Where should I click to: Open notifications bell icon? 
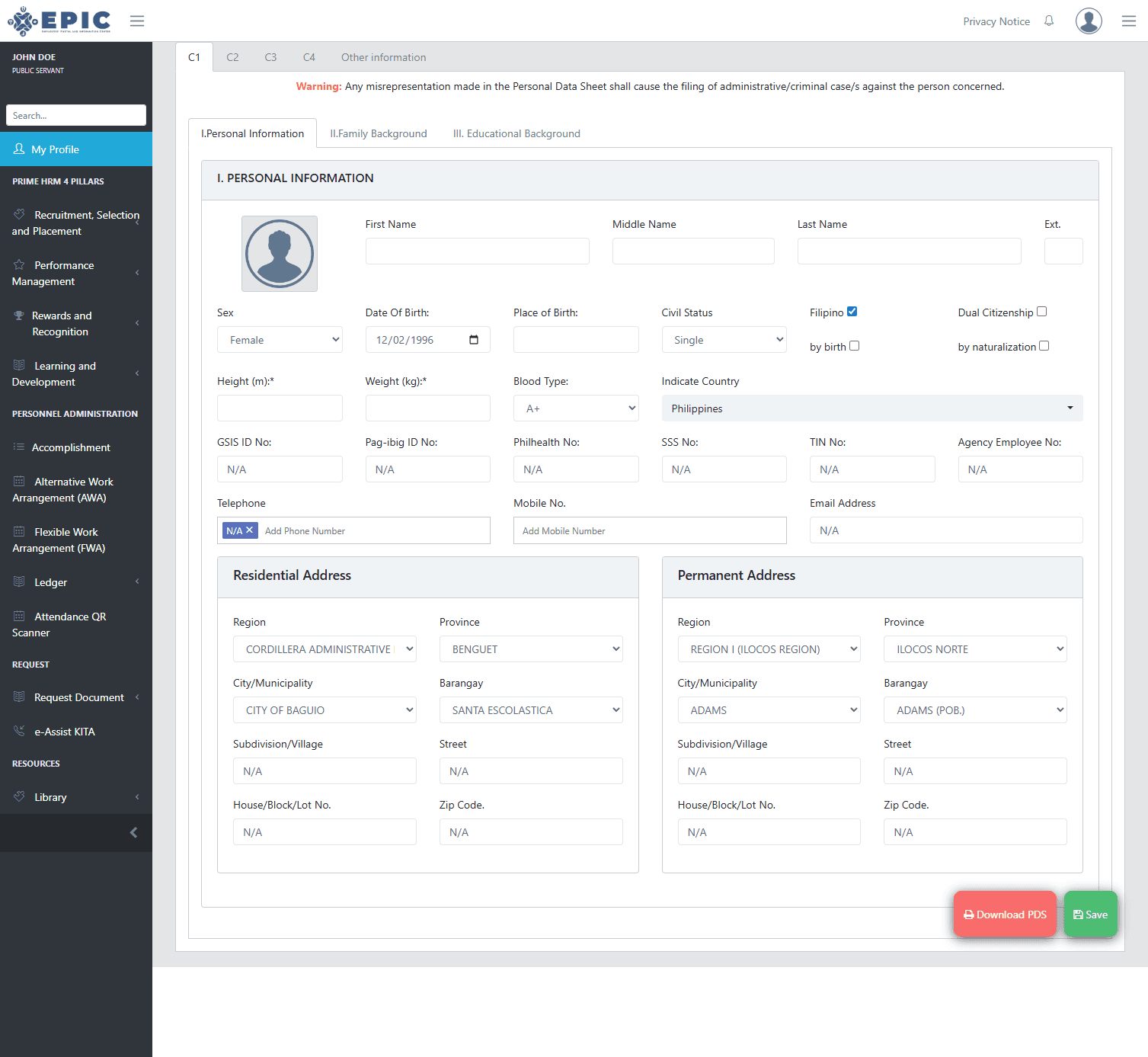(x=1049, y=21)
